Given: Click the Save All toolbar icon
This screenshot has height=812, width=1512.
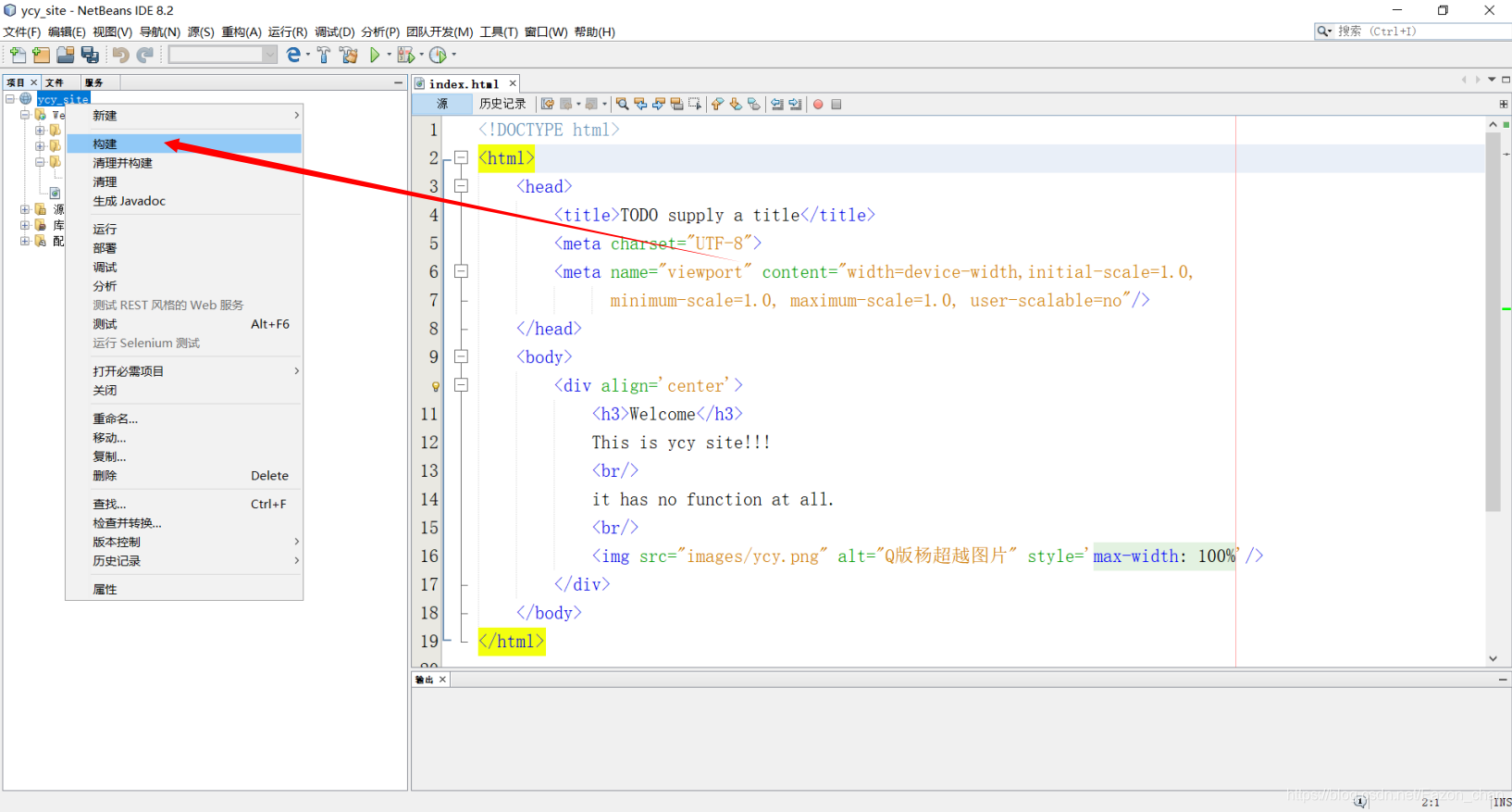Looking at the screenshot, I should pyautogui.click(x=90, y=56).
